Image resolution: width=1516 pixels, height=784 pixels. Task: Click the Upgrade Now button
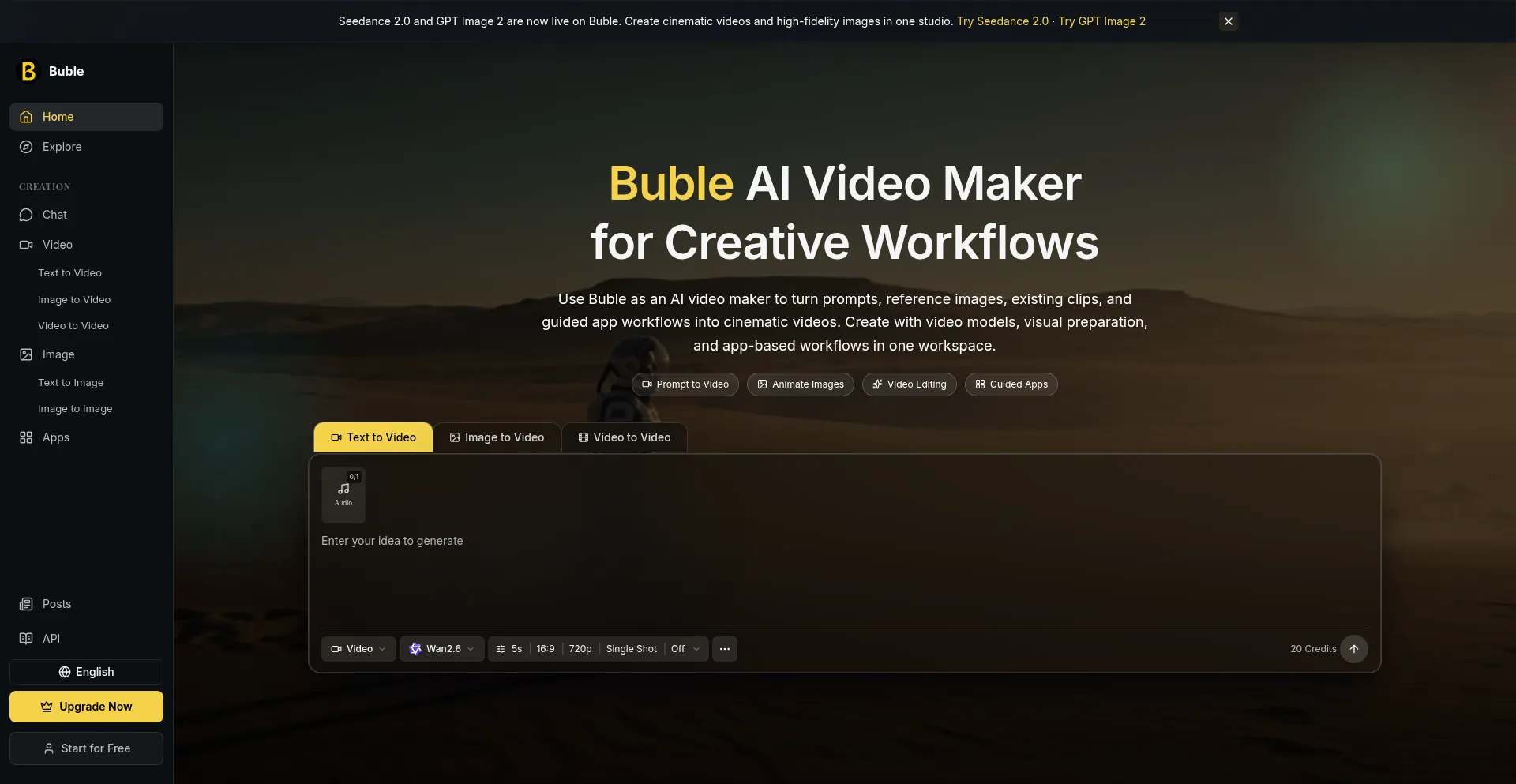point(86,707)
